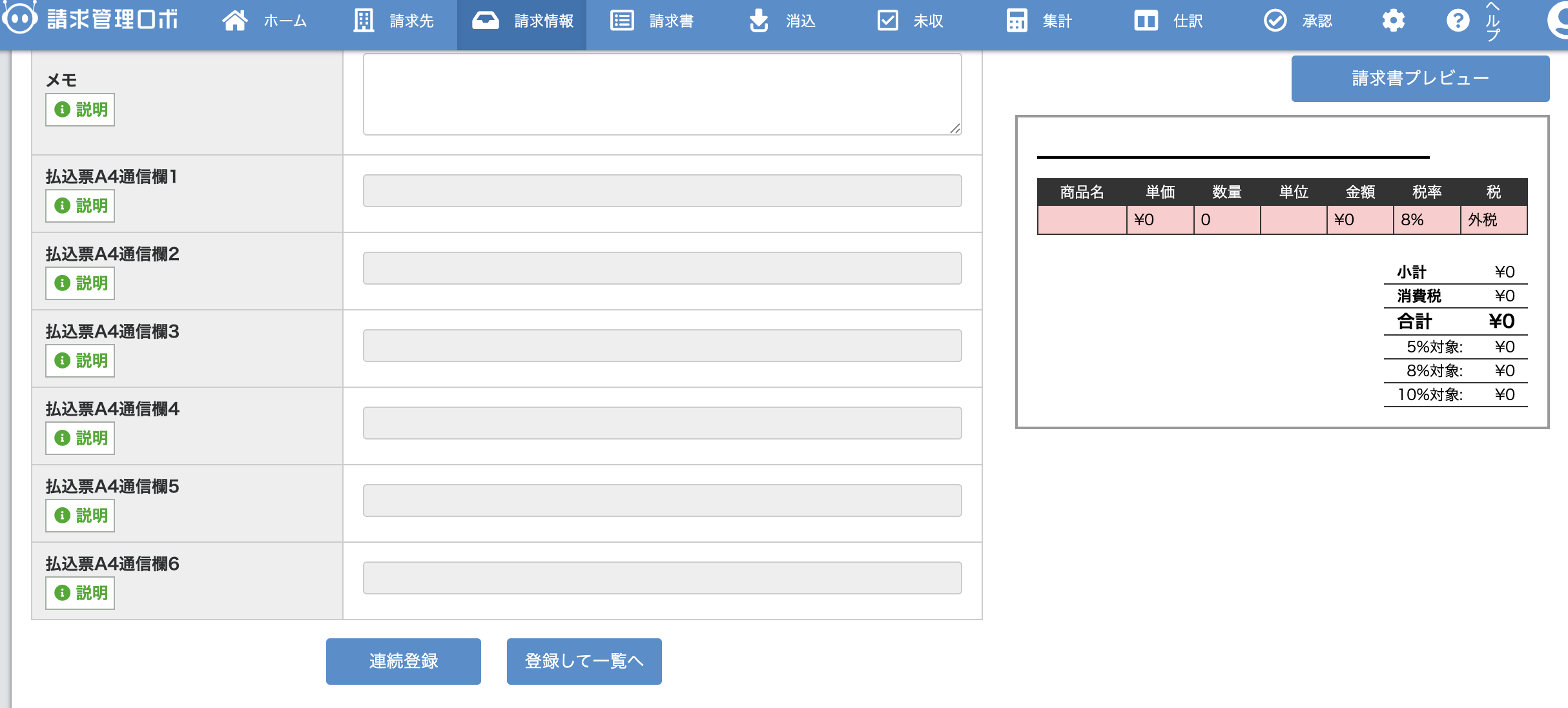Open the 請求書 icon in the navbar
The height and width of the screenshot is (708, 1568).
pyautogui.click(x=621, y=20)
